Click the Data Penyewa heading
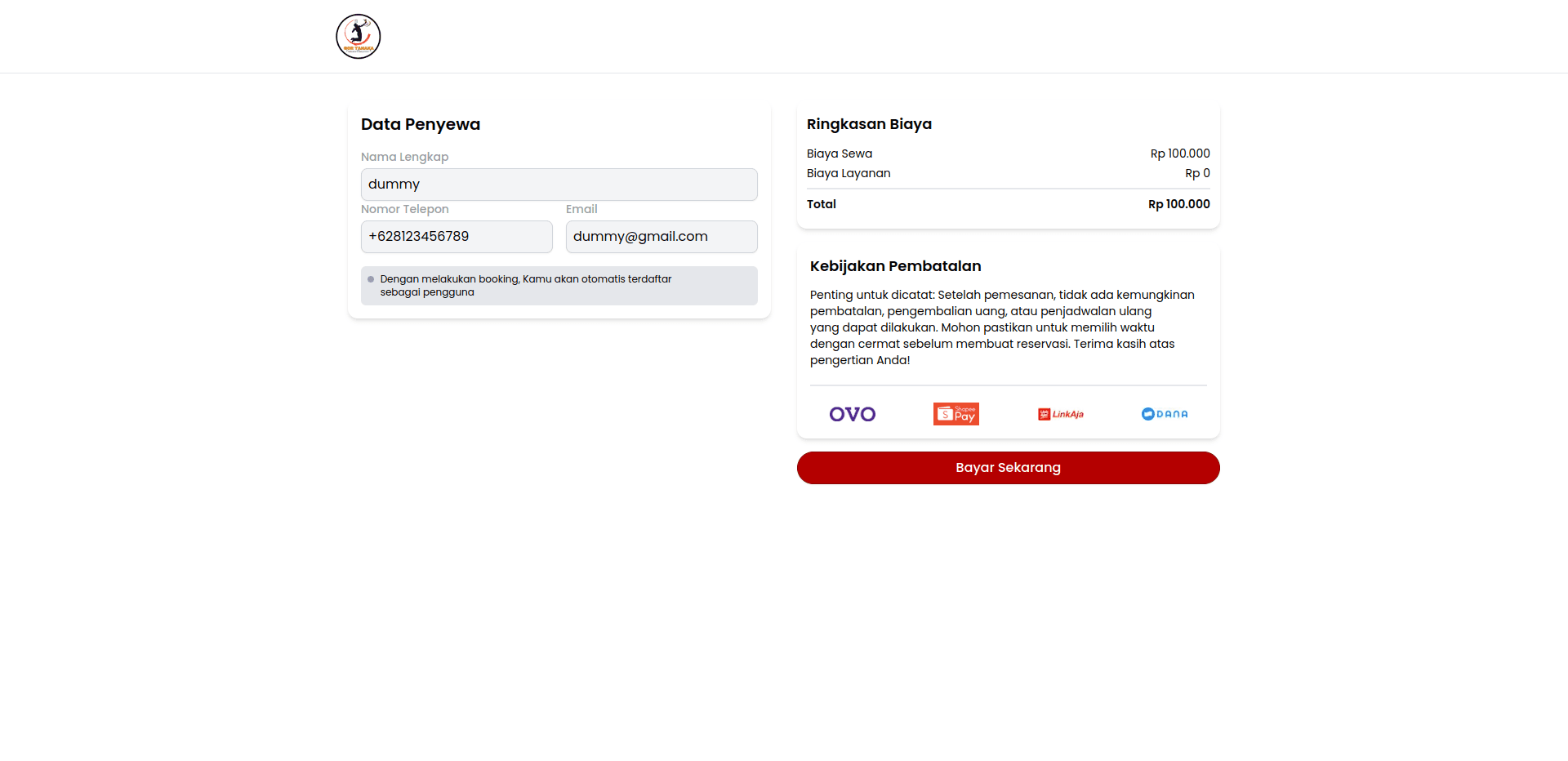 point(421,124)
